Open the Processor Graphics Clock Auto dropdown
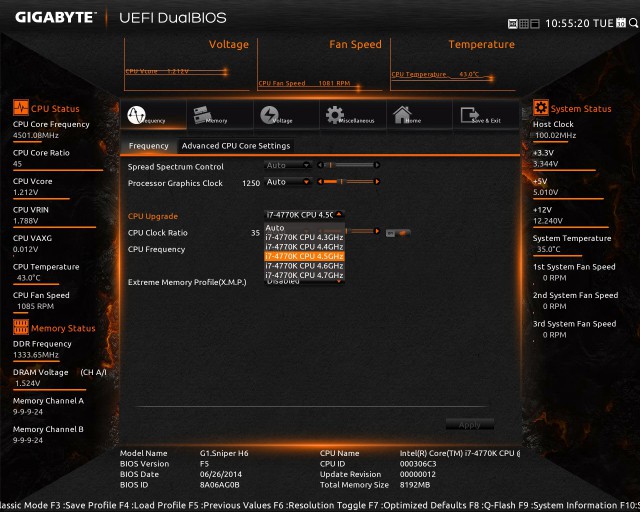The height and width of the screenshot is (512, 640). [x=288, y=182]
